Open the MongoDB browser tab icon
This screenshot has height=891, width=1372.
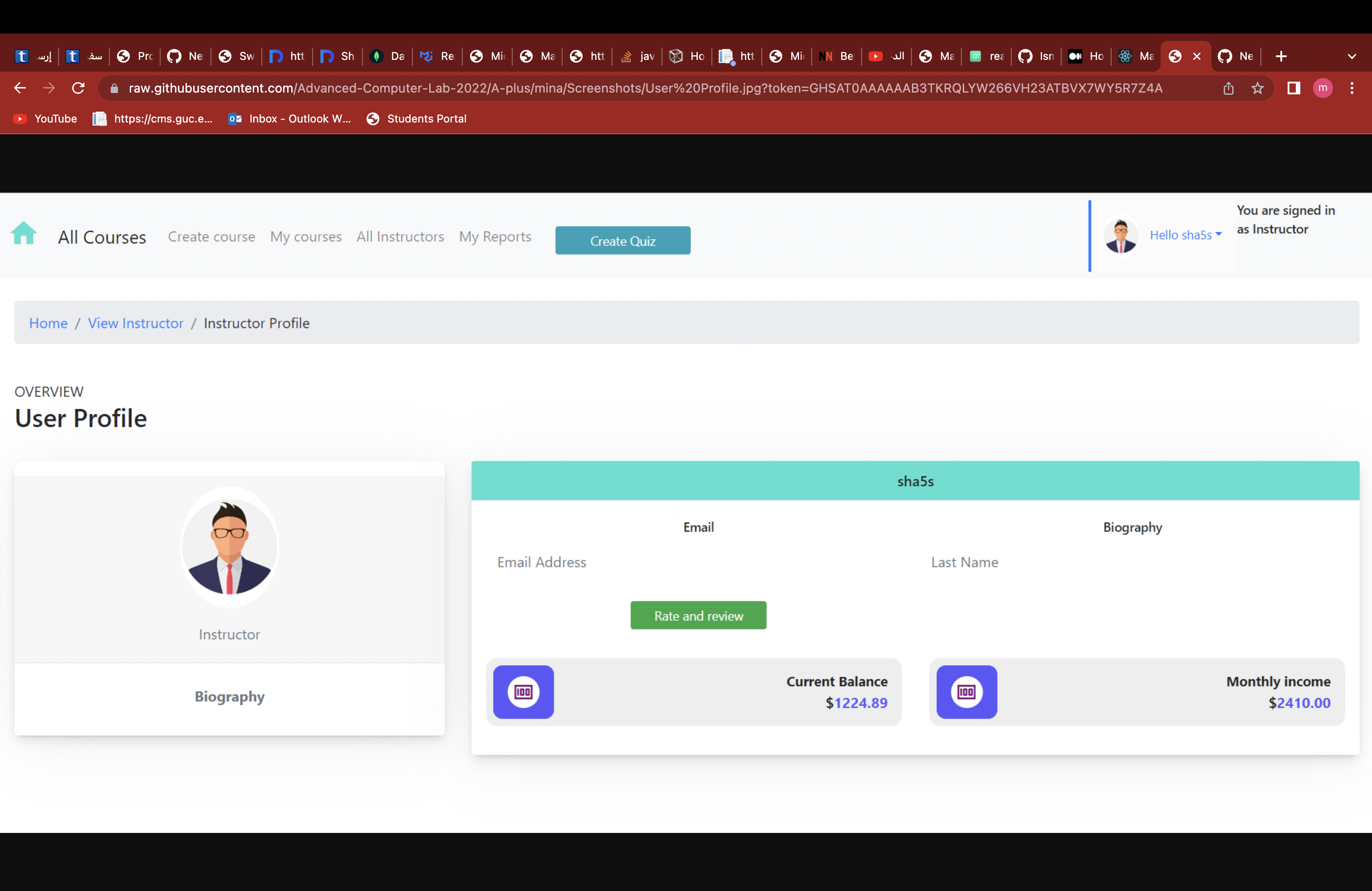(377, 56)
